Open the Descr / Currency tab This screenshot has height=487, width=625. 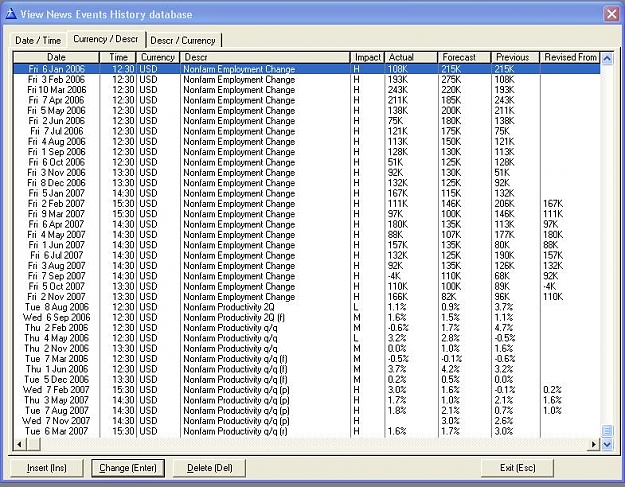coord(183,41)
